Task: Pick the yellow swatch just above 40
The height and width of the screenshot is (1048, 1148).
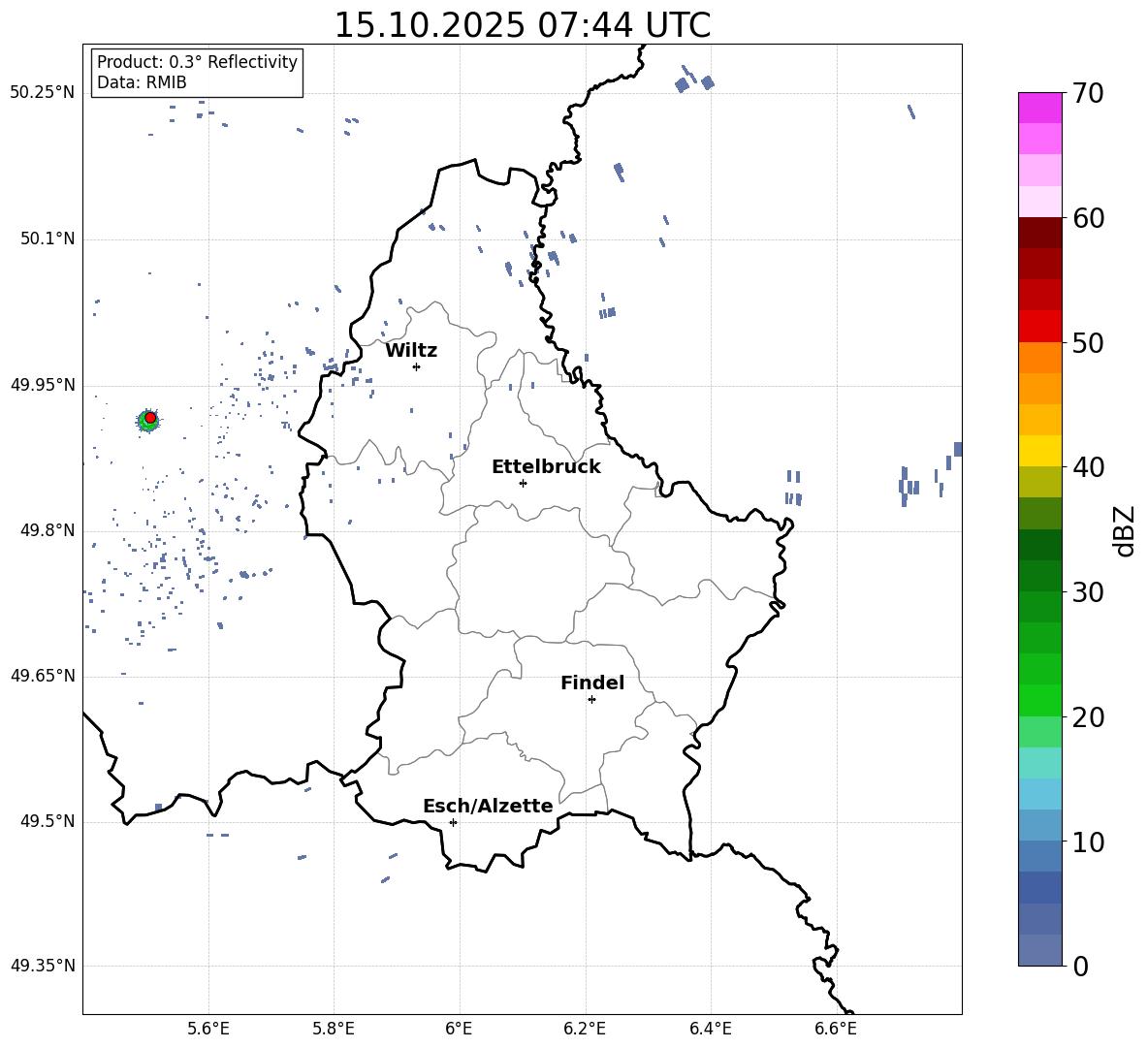Action: point(1039,452)
